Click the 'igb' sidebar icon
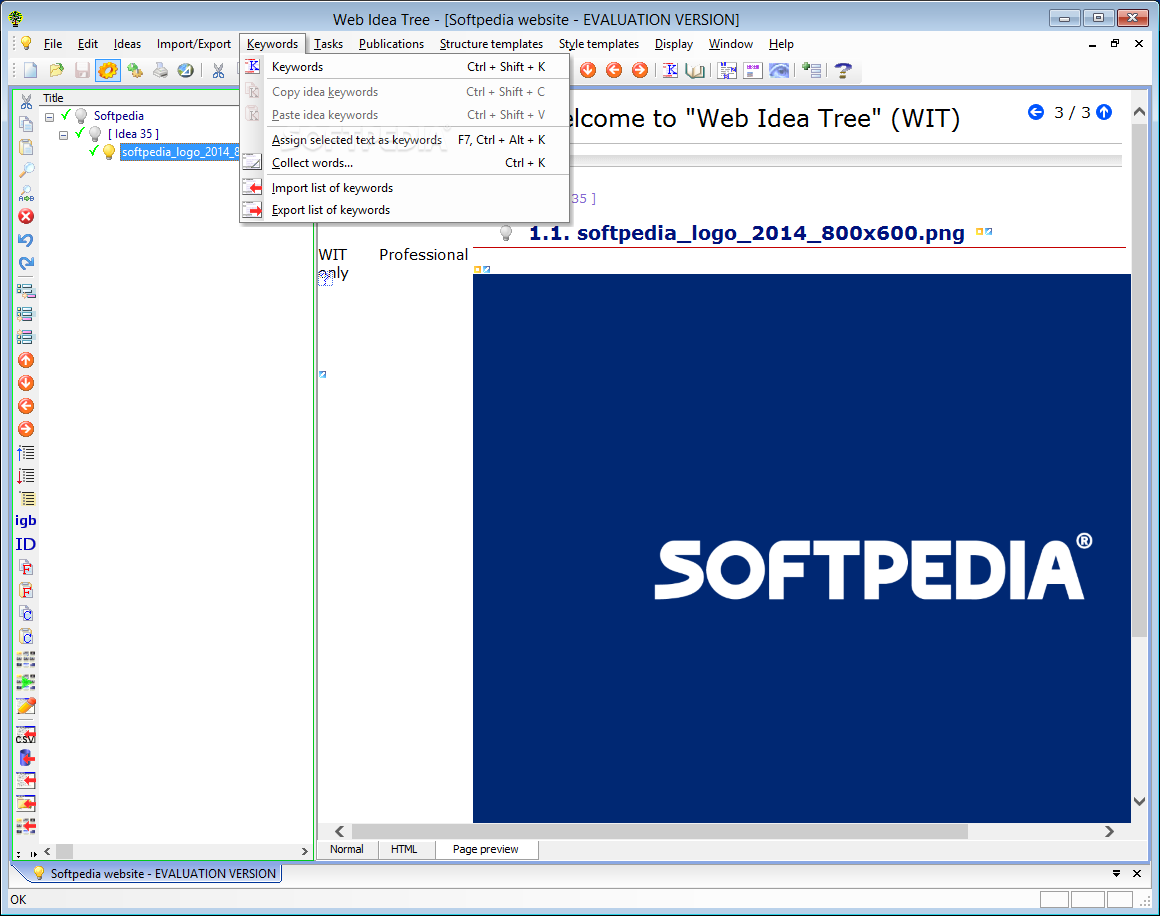Image resolution: width=1160 pixels, height=916 pixels. tap(25, 521)
